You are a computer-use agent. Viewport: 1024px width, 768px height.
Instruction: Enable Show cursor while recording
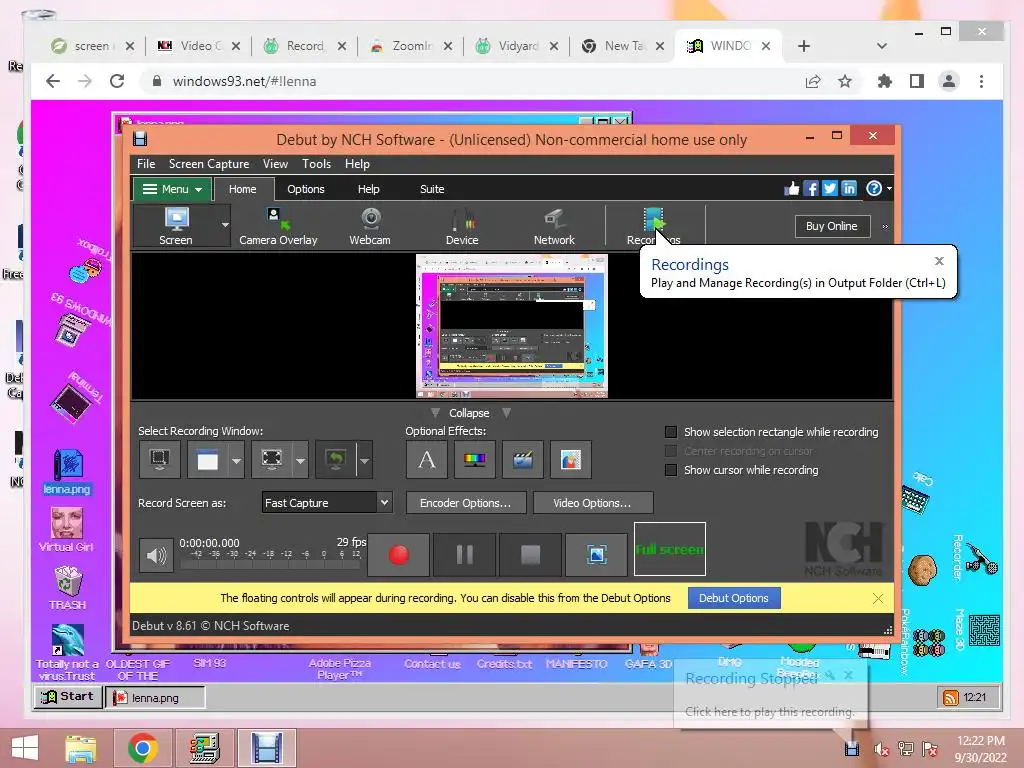point(671,470)
